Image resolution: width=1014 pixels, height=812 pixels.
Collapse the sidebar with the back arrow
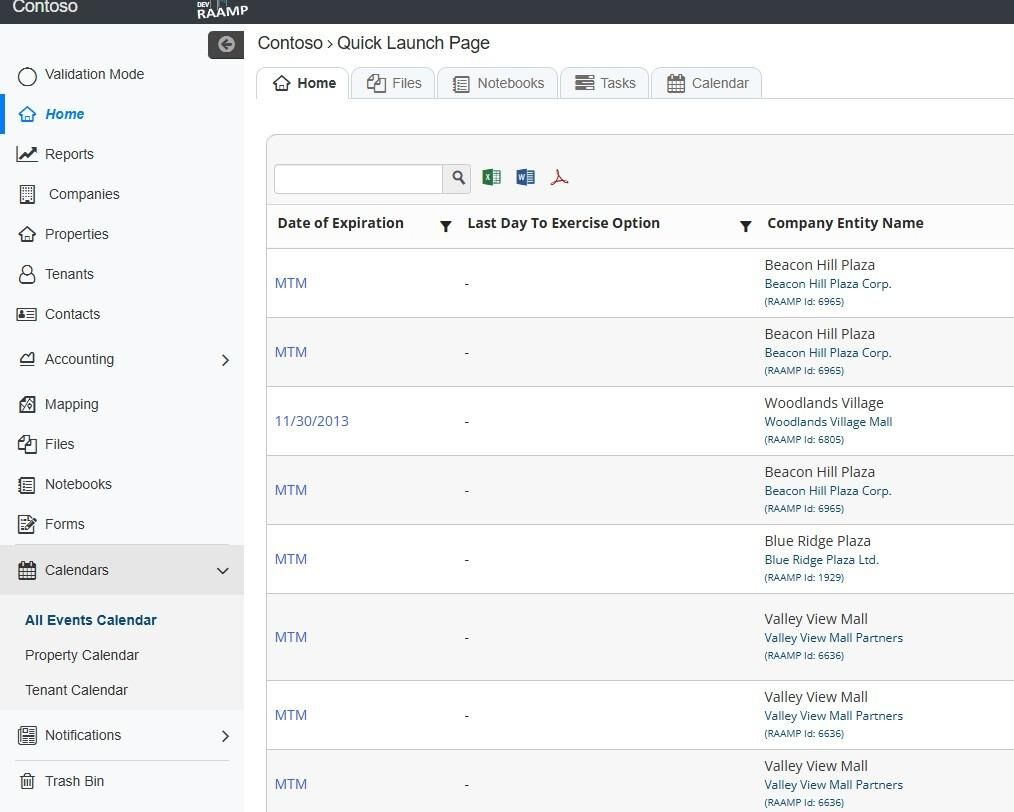click(226, 44)
